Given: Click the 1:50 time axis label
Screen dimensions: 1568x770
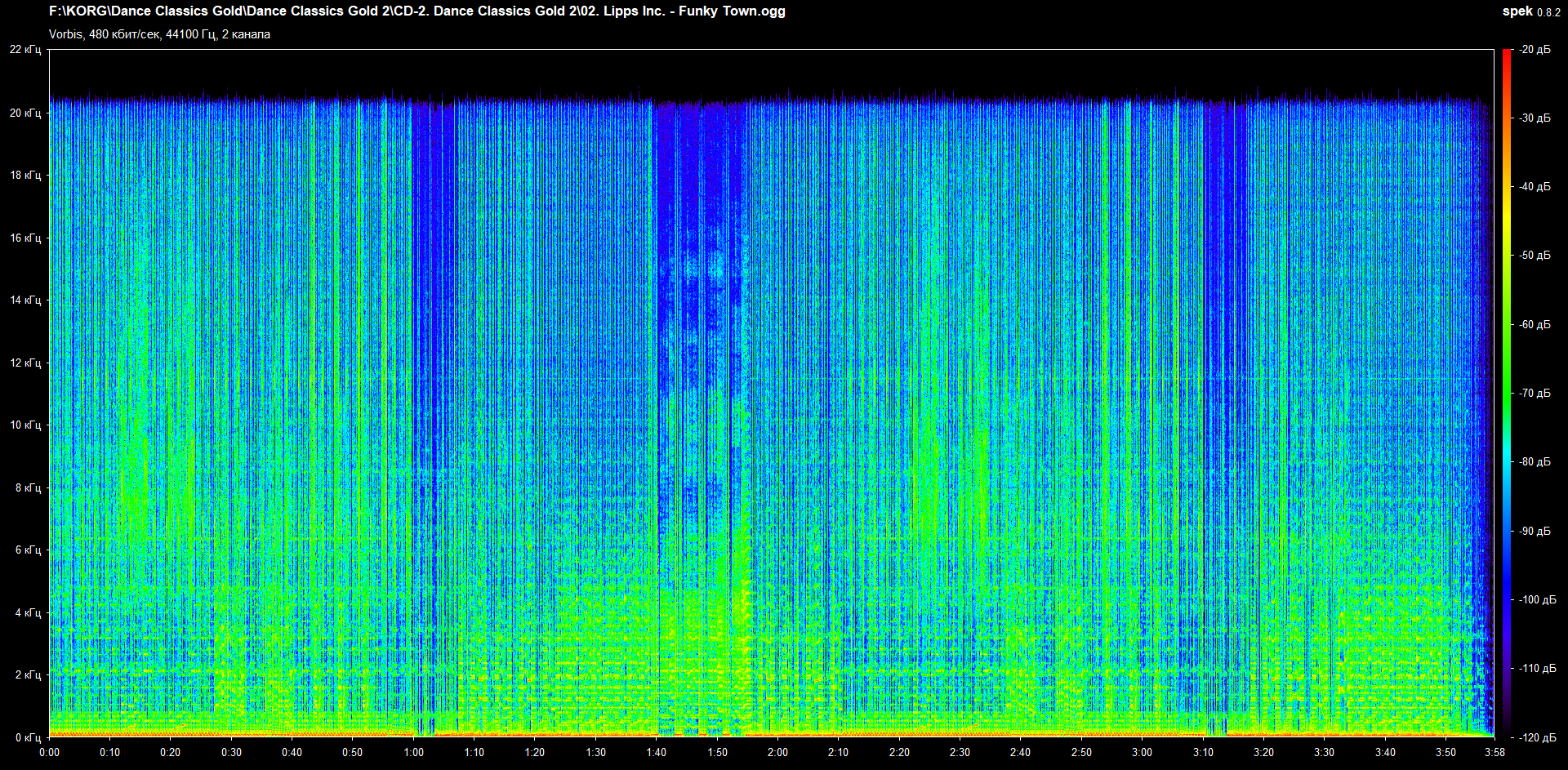Looking at the screenshot, I should tap(717, 752).
